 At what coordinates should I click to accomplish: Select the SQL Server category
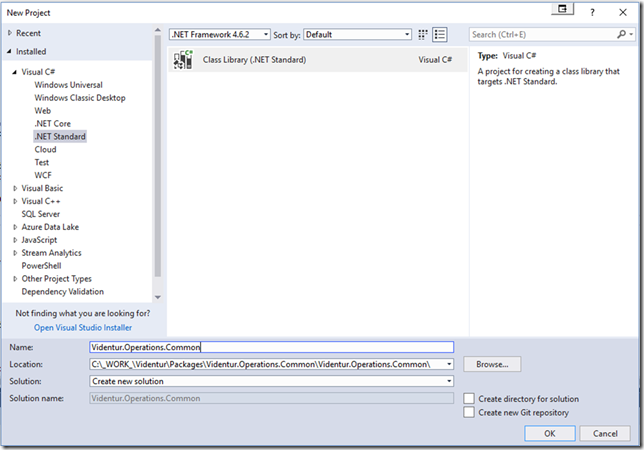pos(41,214)
